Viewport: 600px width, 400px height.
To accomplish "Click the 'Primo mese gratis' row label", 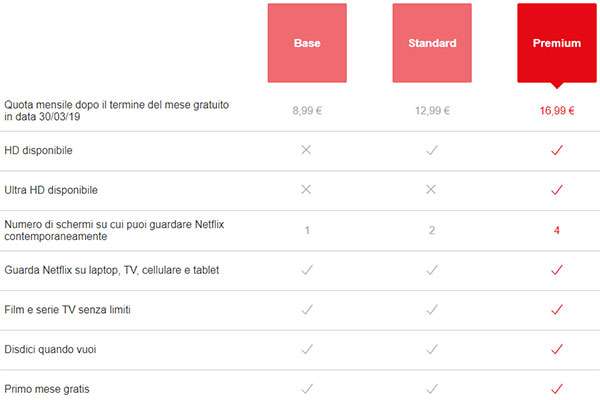I will click(48, 389).
